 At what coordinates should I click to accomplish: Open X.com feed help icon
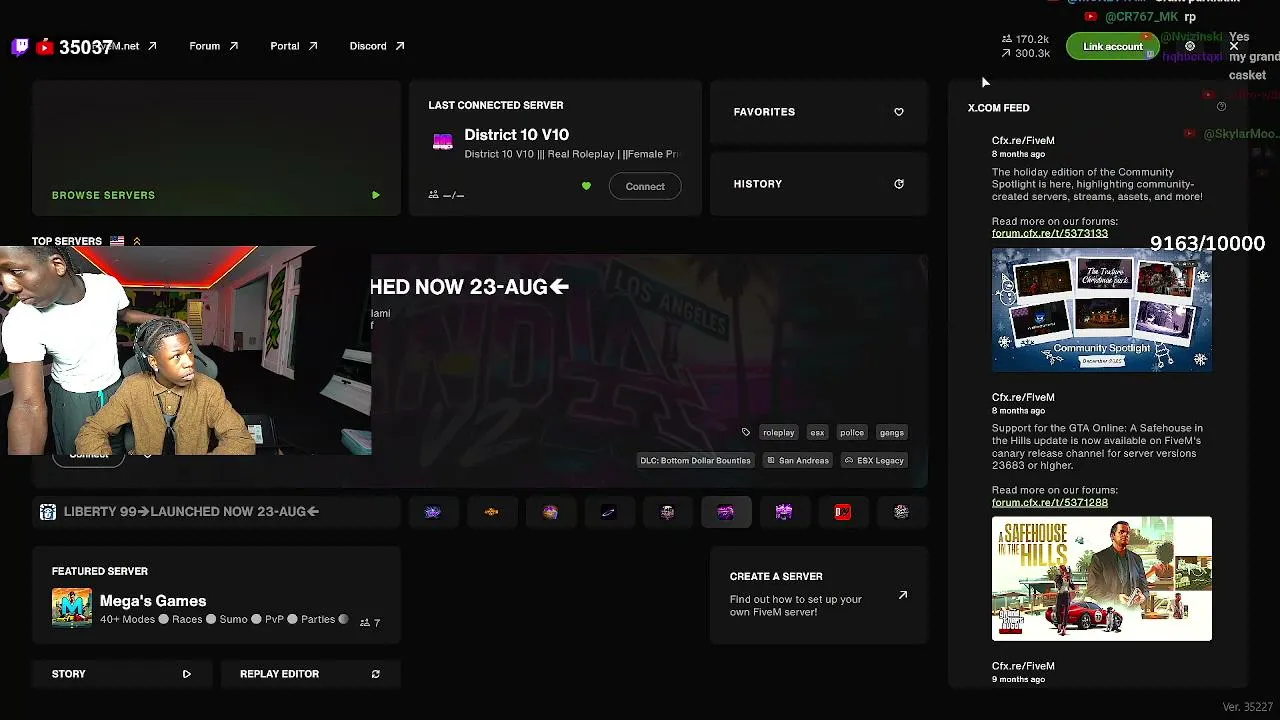point(1221,107)
